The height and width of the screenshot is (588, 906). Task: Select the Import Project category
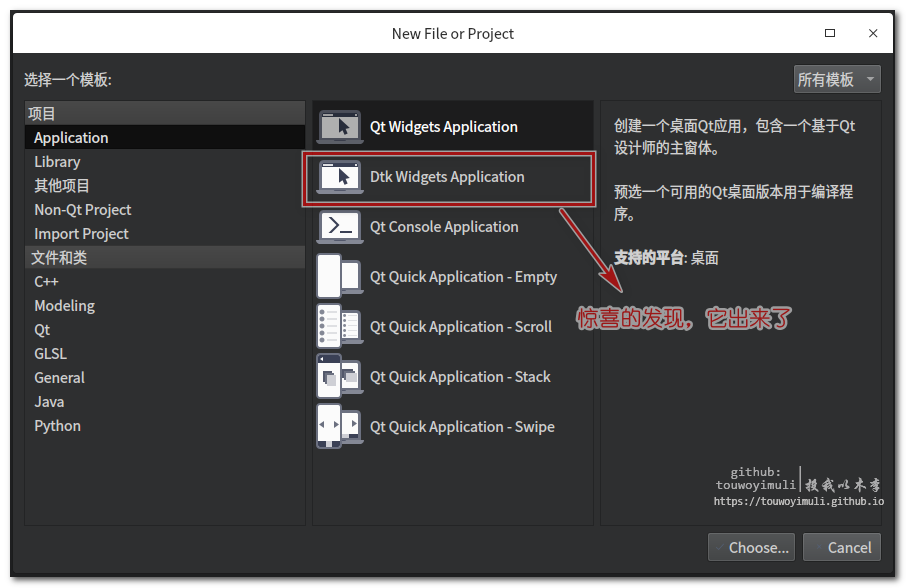[x=165, y=233]
